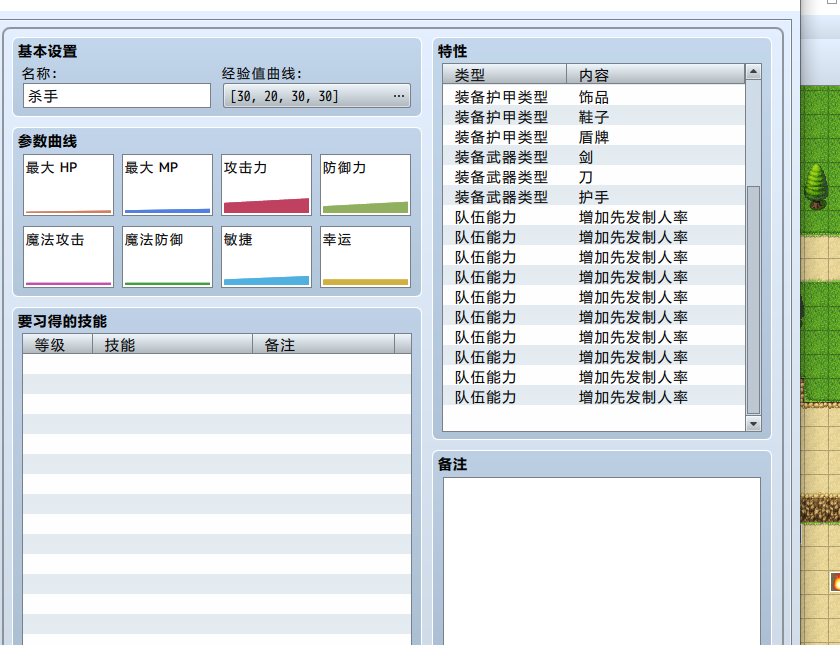Click the 内容 column header in 特性
Image resolution: width=840 pixels, height=645 pixels.
point(656,74)
